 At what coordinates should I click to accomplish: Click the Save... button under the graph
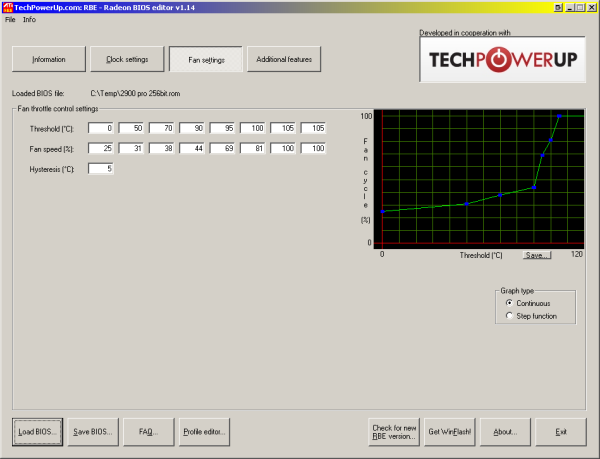(x=537, y=255)
